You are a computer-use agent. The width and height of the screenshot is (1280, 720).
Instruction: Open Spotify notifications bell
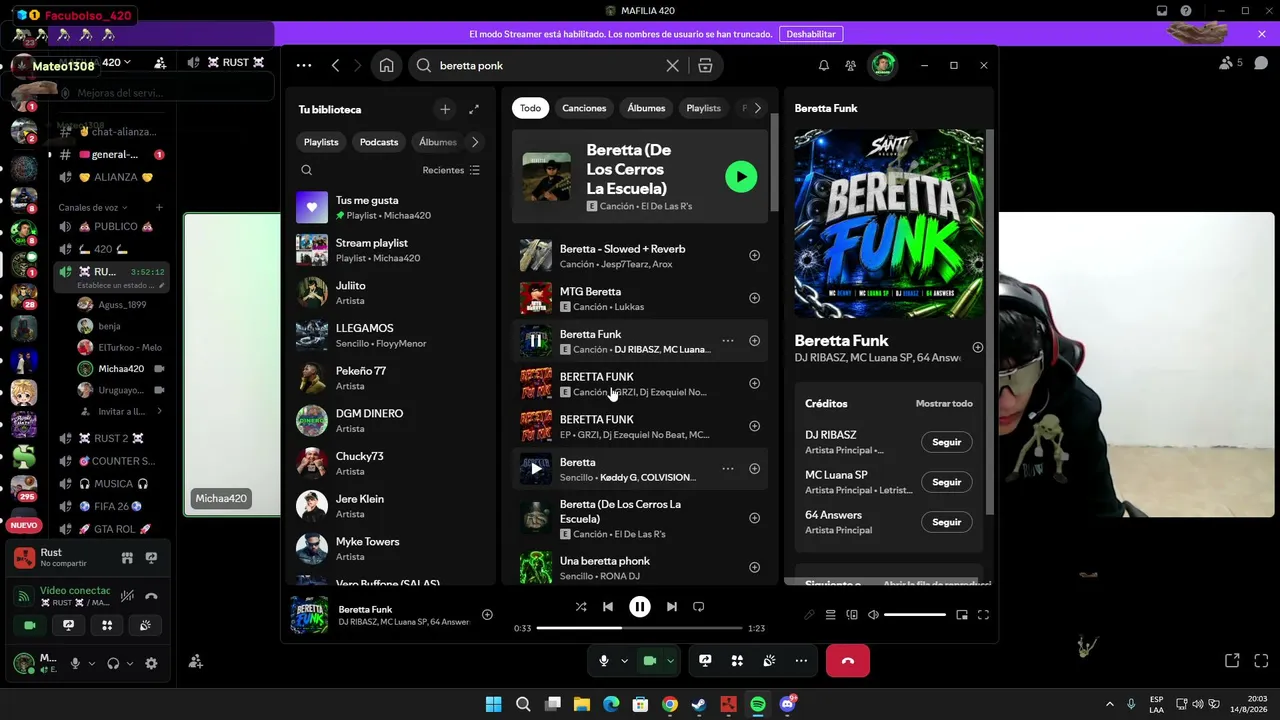[823, 65]
